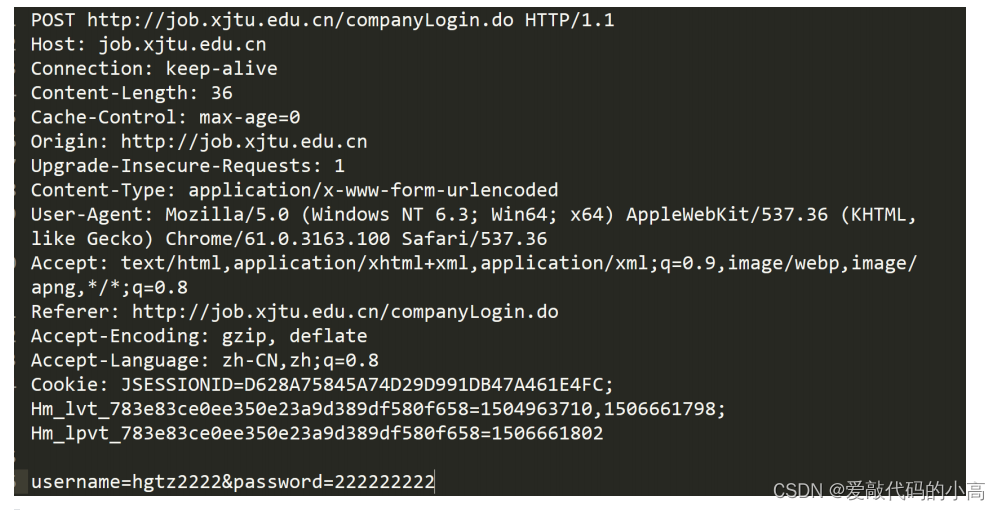Click the Accept-Language zh-CN line
Screen dimensions: 1000x510
pos(205,360)
